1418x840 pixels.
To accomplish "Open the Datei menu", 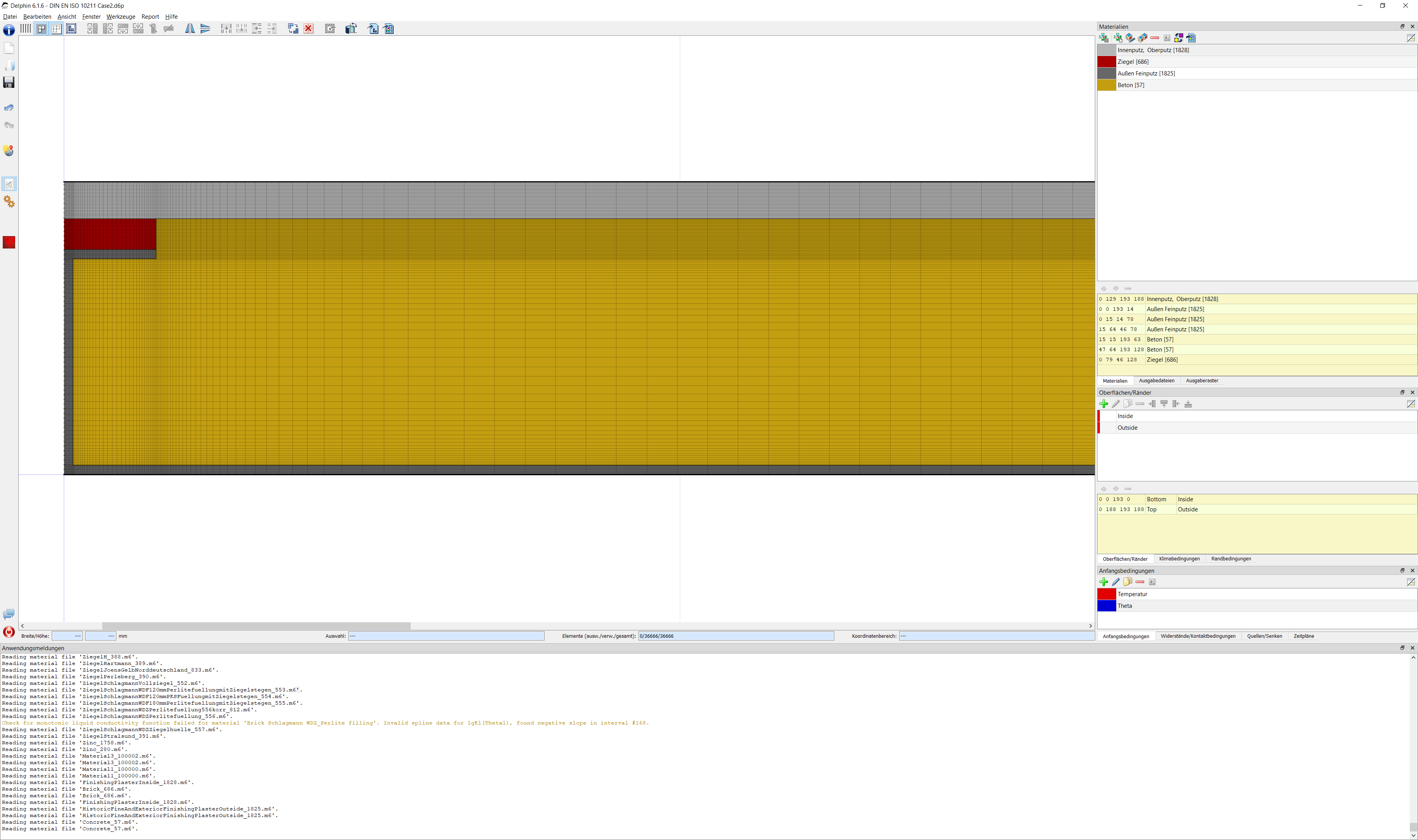I will 10,16.
